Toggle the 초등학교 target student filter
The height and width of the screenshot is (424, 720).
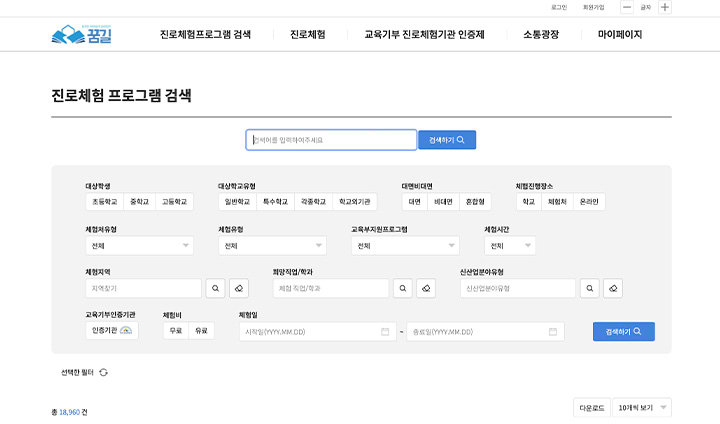point(104,201)
